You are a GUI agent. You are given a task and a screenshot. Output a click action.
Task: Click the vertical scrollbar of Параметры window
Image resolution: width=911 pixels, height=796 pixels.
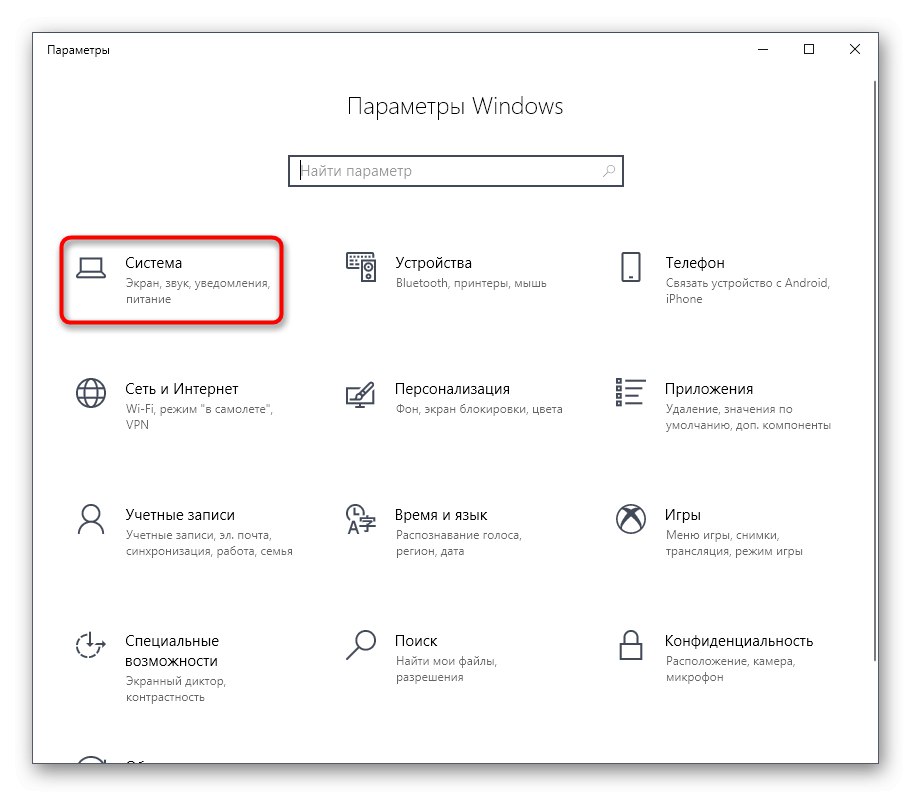tap(875, 370)
